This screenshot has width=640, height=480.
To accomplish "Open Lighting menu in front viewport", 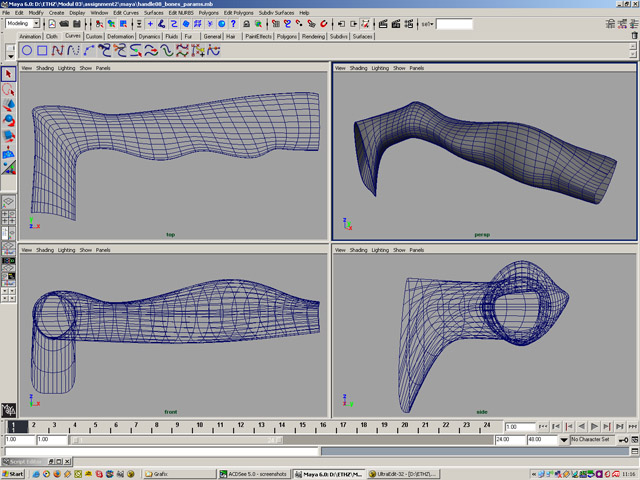I will [x=67, y=250].
